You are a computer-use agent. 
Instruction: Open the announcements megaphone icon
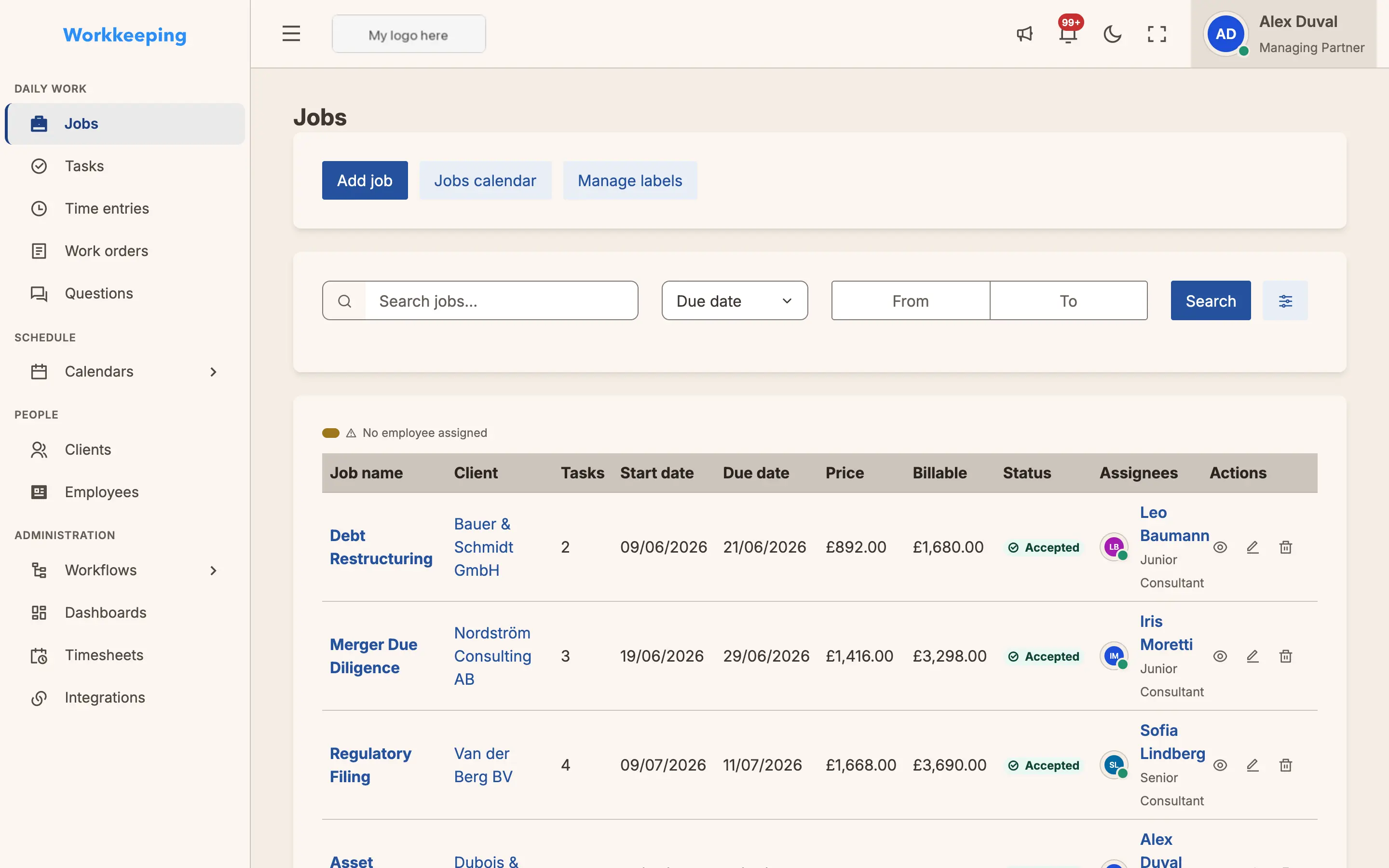1024,34
